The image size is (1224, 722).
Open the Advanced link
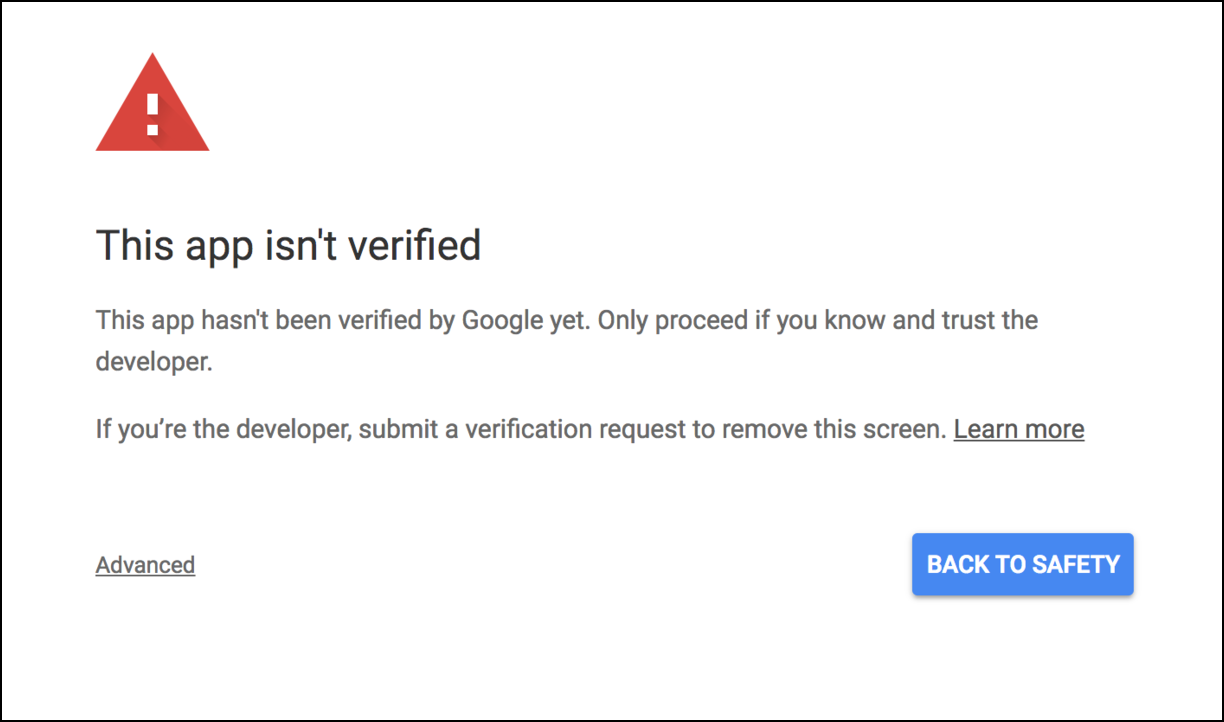pyautogui.click(x=145, y=565)
